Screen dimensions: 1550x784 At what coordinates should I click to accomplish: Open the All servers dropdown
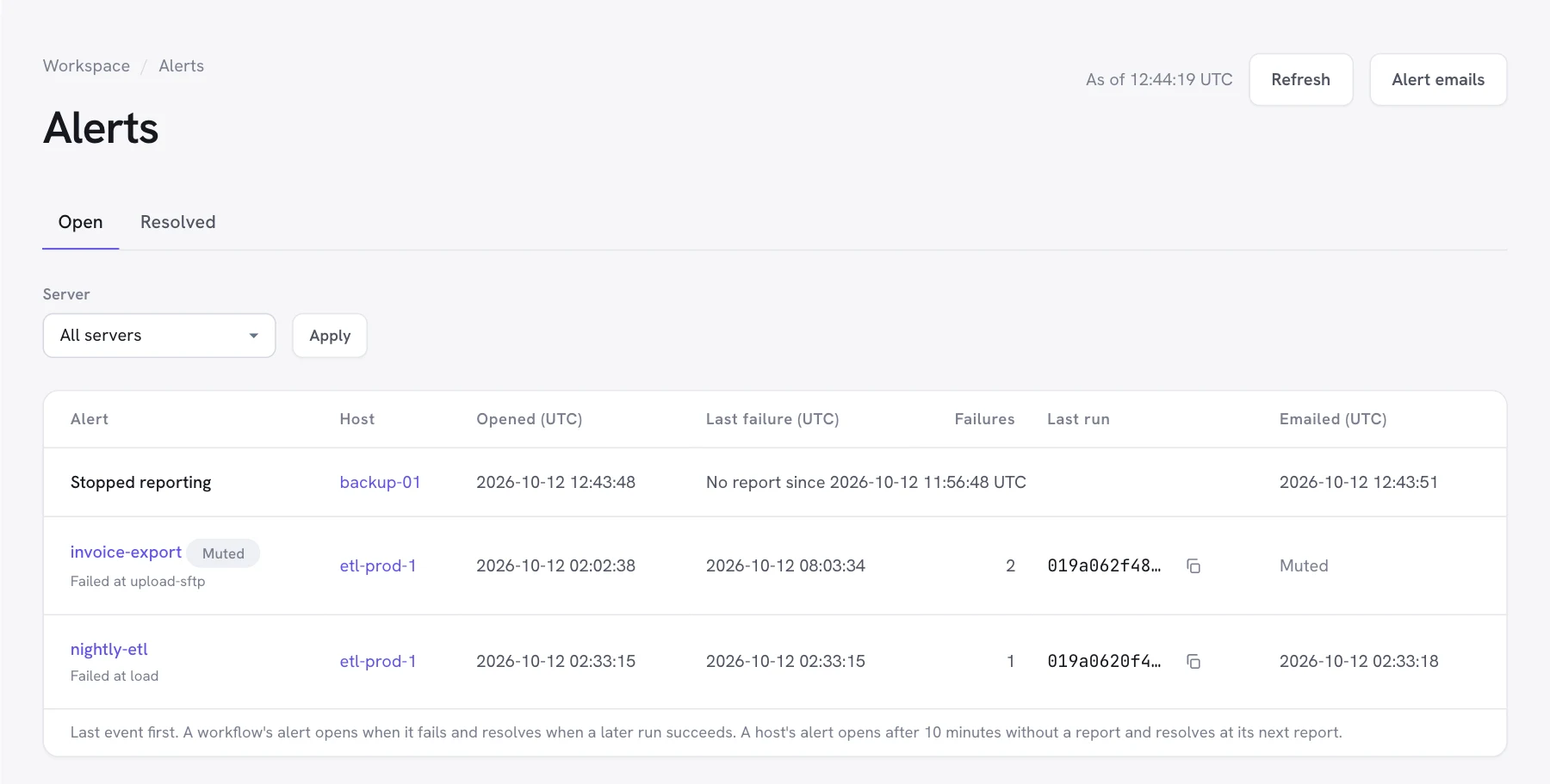159,336
